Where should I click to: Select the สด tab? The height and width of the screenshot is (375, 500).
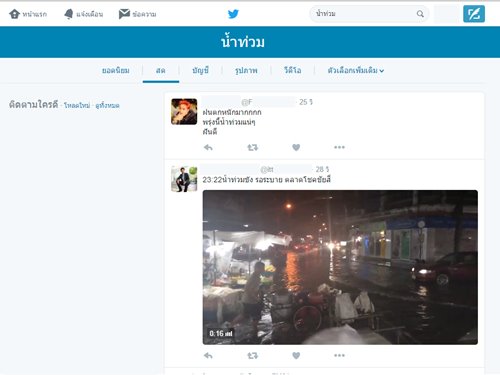pos(161,70)
